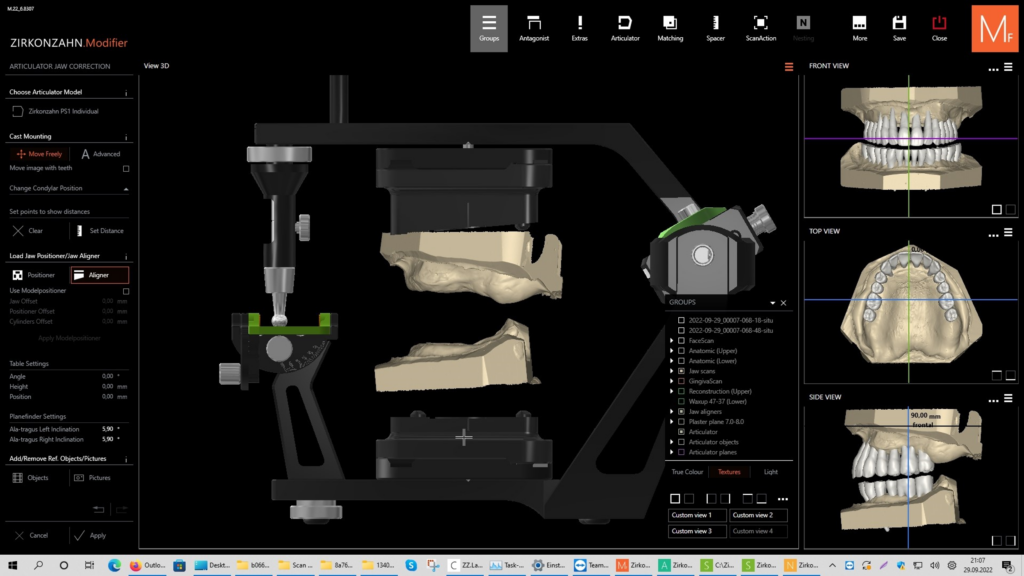
Task: Toggle visibility of Jaw aligners group
Action: click(681, 412)
